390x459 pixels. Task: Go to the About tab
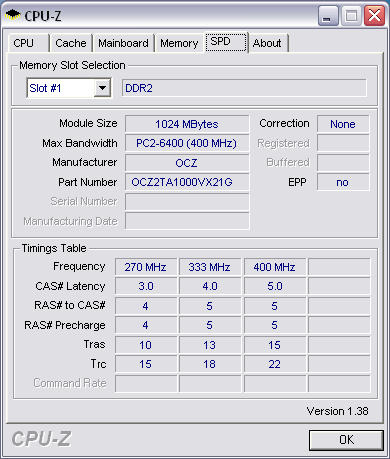268,43
